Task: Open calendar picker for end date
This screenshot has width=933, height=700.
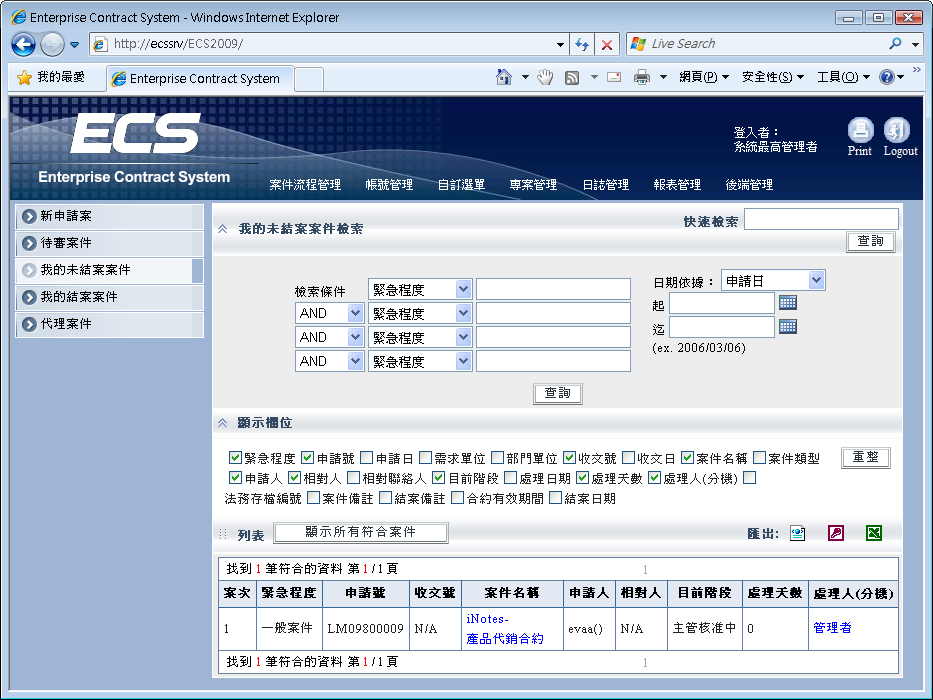Action: (x=788, y=327)
